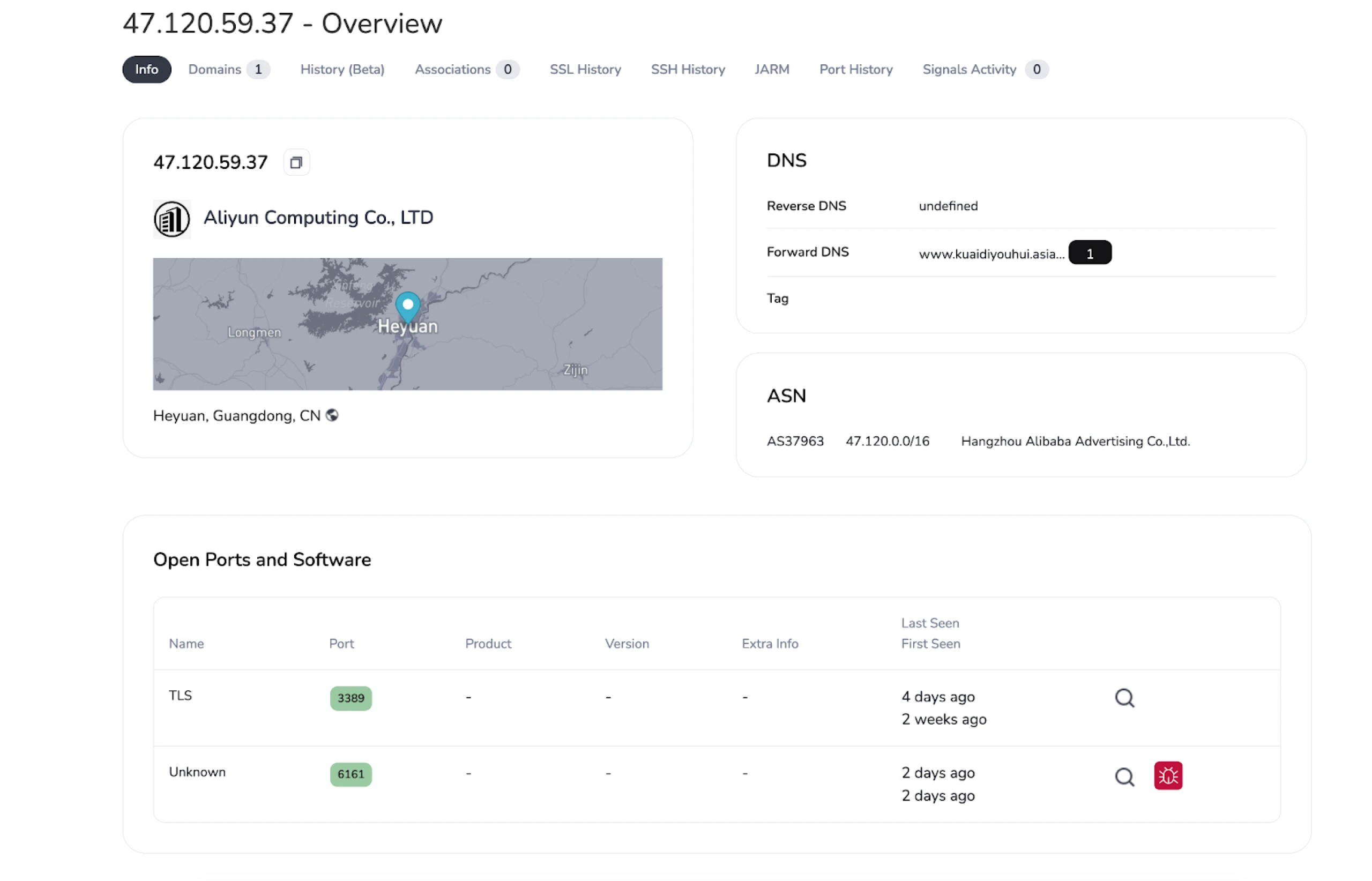
Task: Open search icon for Unknown port 6161 row
Action: [1124, 777]
